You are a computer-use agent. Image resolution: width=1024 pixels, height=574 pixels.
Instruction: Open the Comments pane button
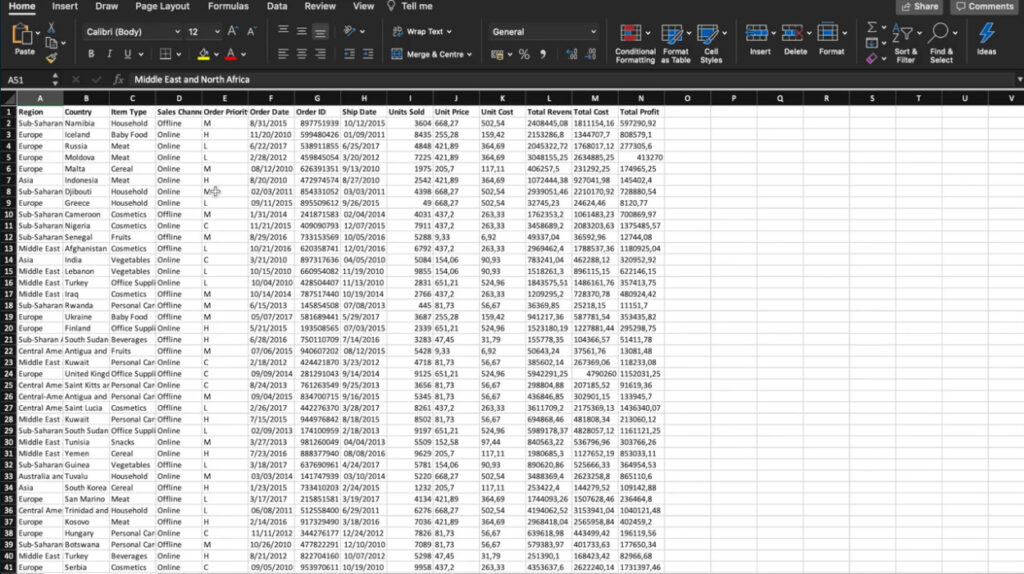coord(984,6)
